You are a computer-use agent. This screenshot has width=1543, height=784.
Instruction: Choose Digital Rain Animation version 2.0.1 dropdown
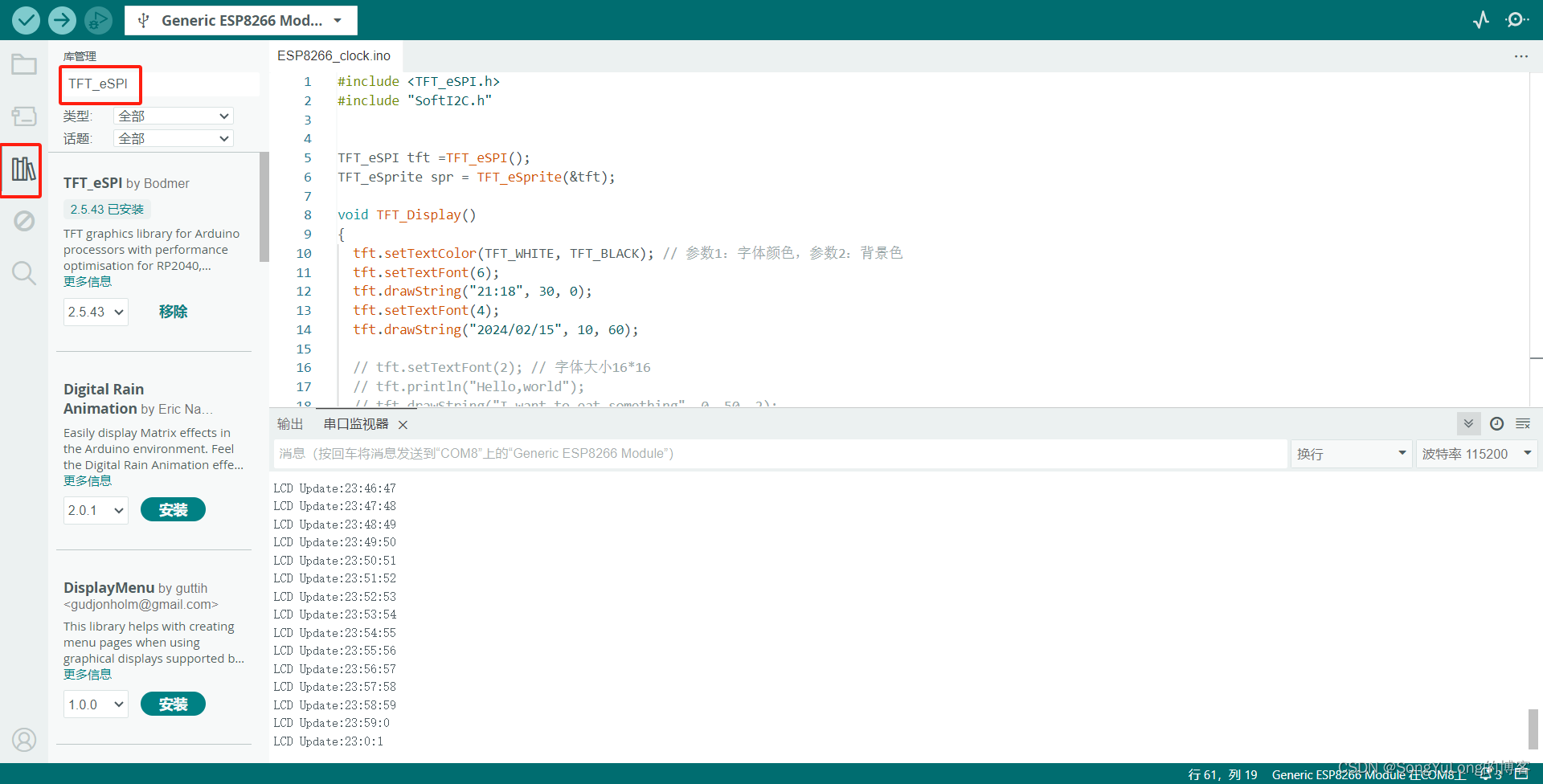coord(96,510)
